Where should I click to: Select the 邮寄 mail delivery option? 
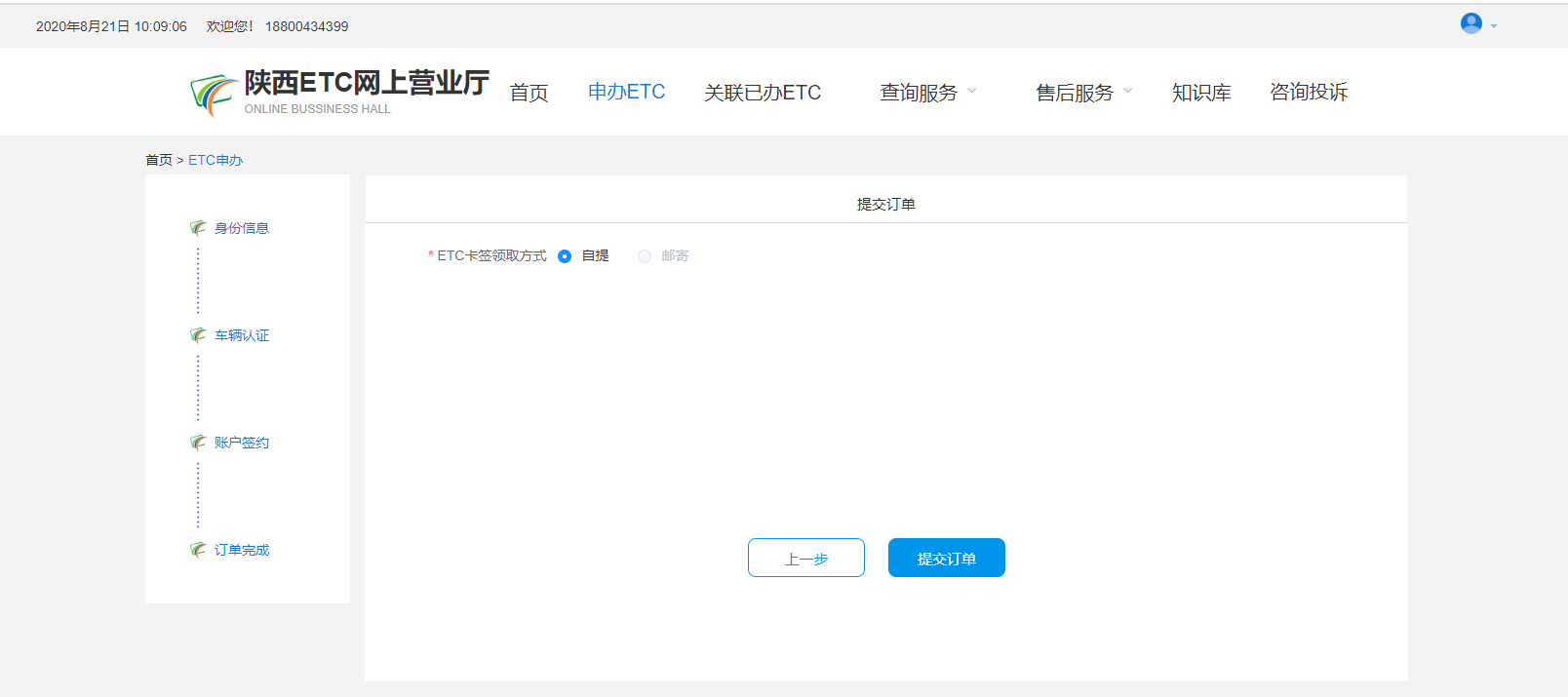coord(645,256)
